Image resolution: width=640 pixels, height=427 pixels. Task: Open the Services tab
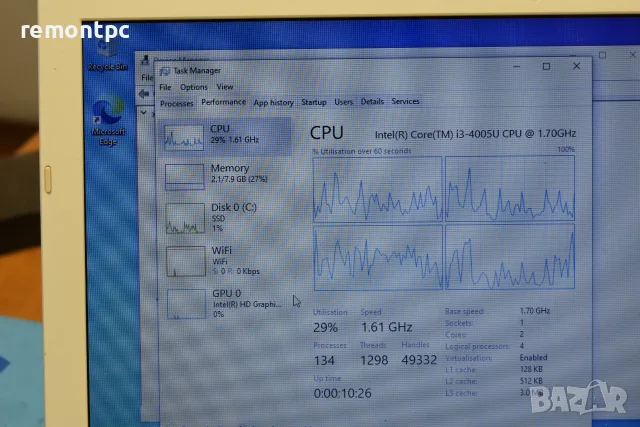405,101
